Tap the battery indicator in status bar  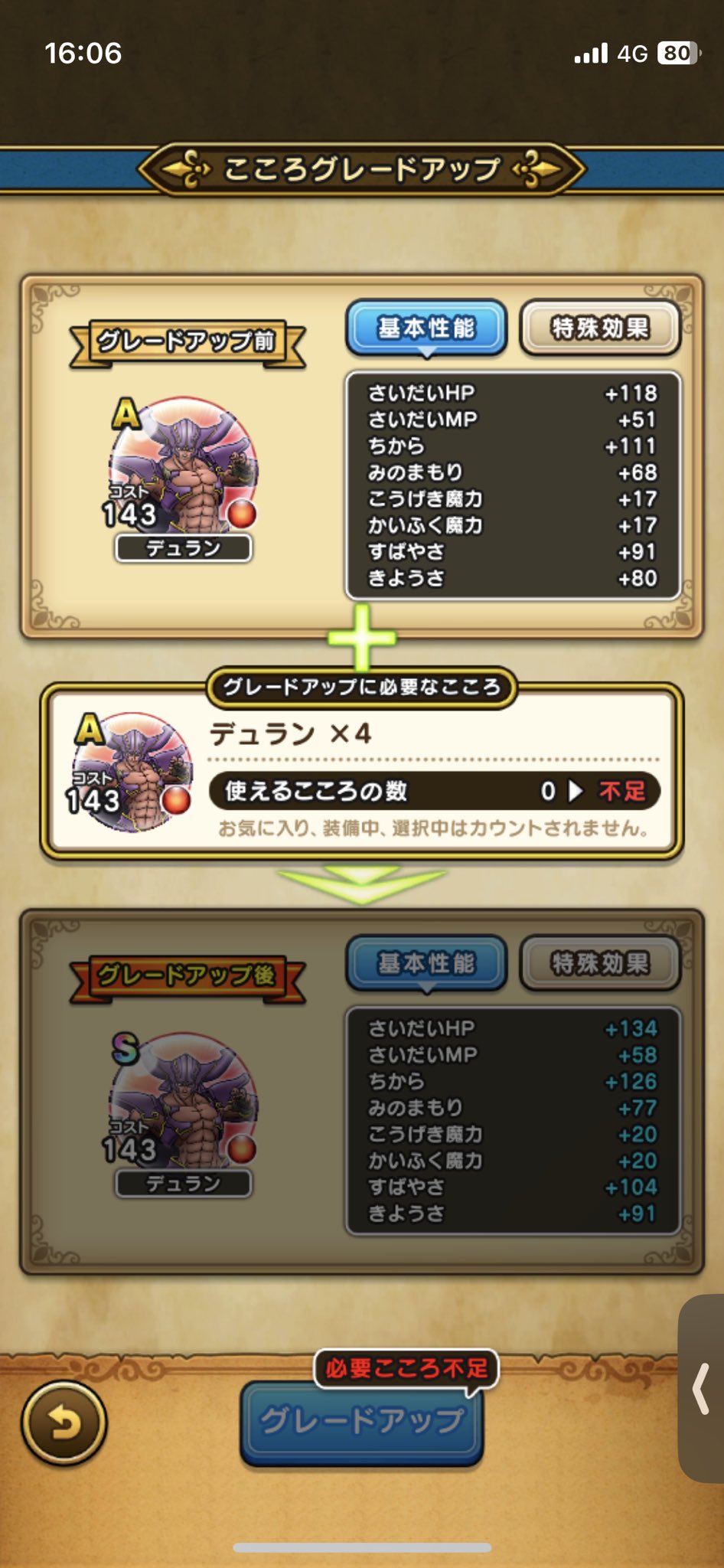[x=678, y=53]
